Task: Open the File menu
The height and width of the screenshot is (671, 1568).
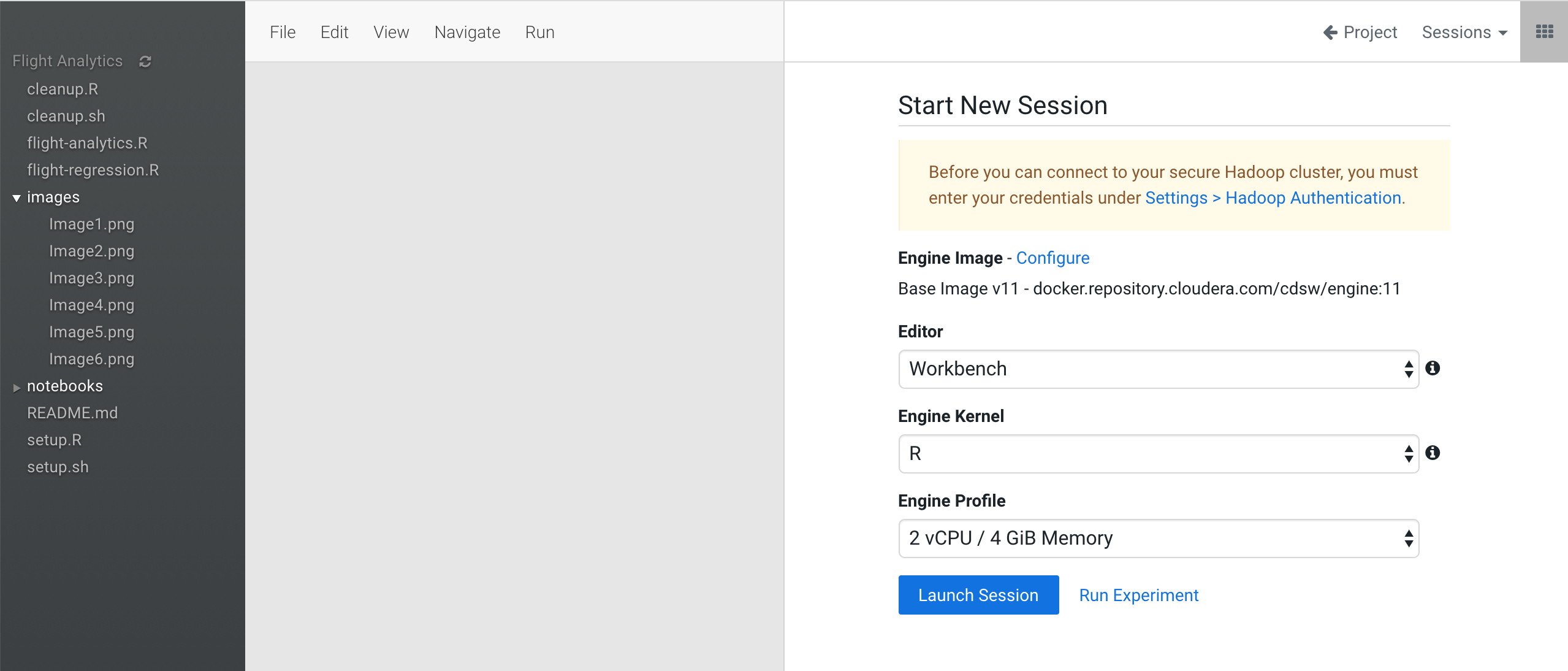Action: pyautogui.click(x=283, y=32)
